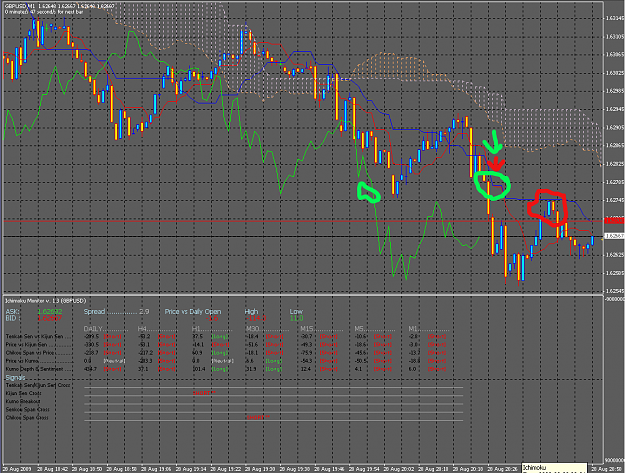Click the H4 Chikou Span value -217.2
Screen dimensions: 625x473
tap(144, 353)
